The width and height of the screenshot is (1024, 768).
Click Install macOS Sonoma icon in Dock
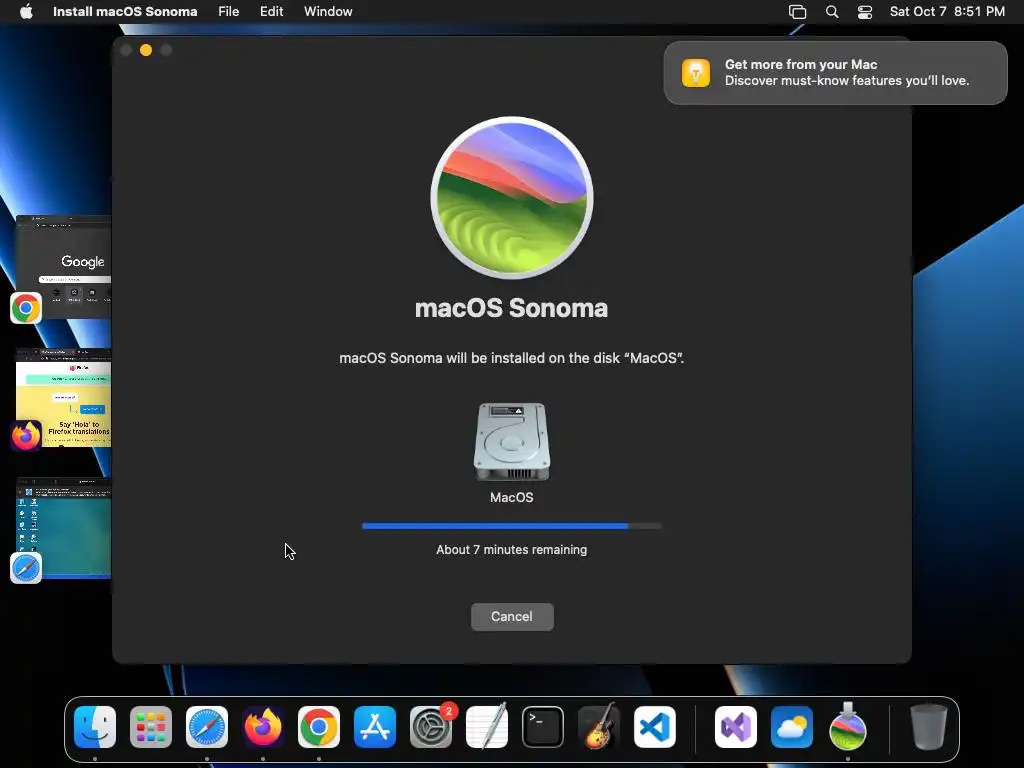pos(848,726)
